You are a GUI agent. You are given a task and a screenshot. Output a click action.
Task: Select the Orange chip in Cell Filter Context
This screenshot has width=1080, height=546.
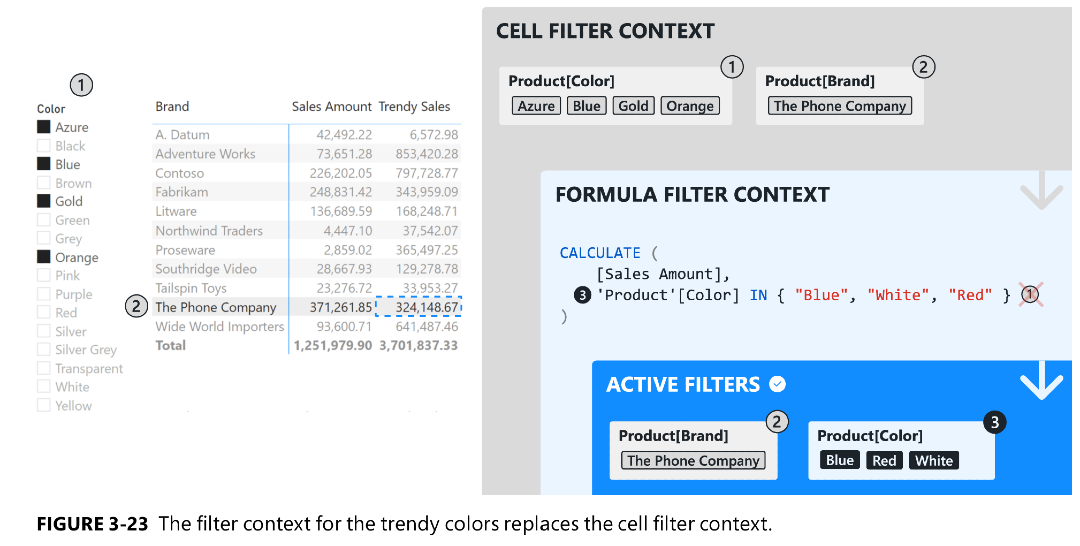point(689,106)
